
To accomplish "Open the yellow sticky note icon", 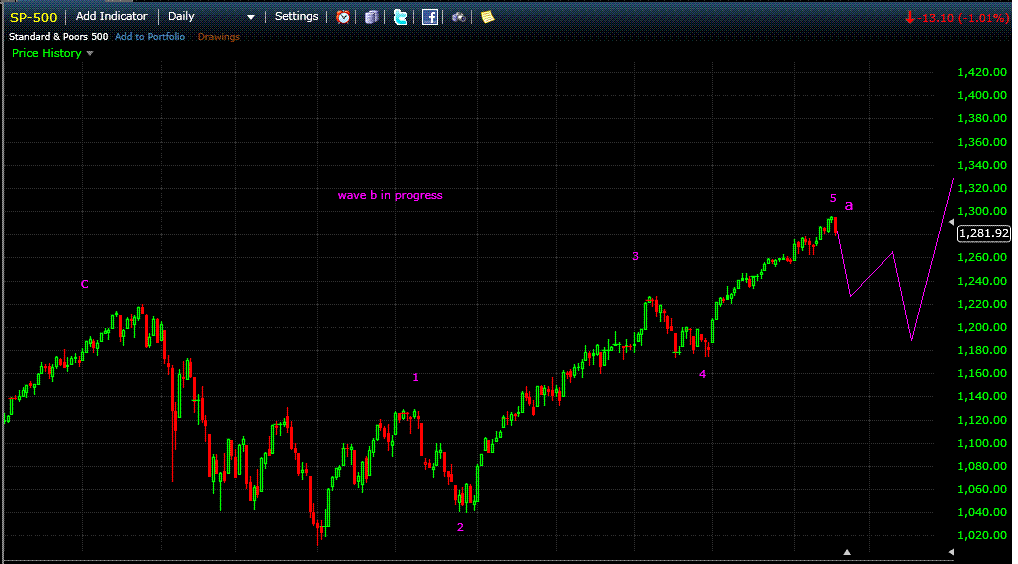I will click(x=488, y=18).
